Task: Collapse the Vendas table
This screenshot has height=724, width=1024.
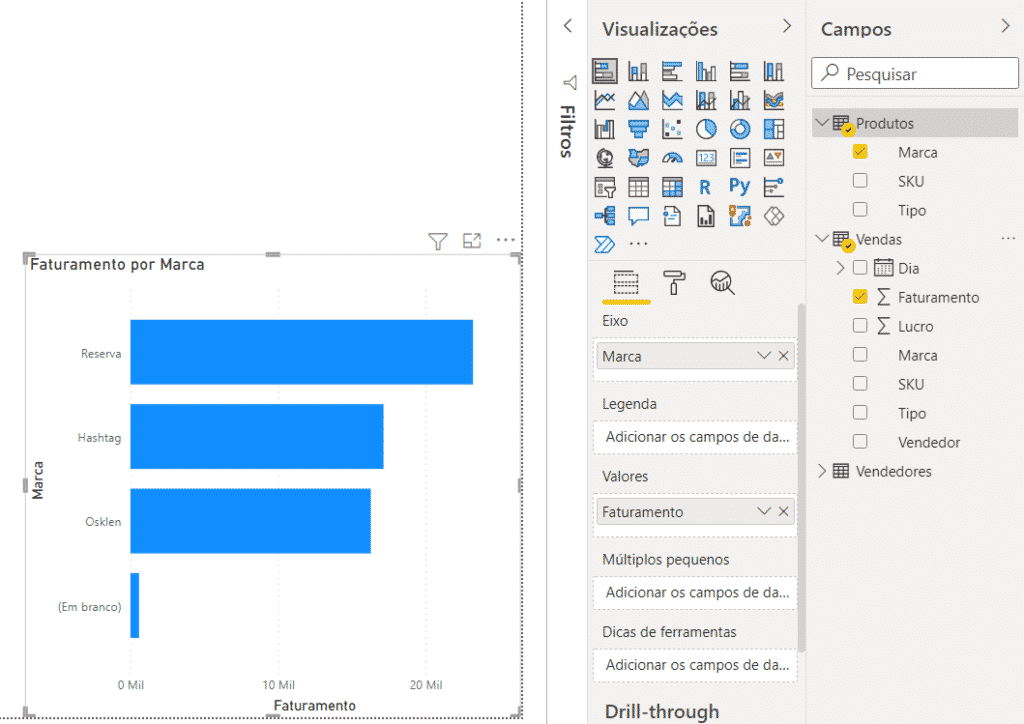Action: (823, 239)
